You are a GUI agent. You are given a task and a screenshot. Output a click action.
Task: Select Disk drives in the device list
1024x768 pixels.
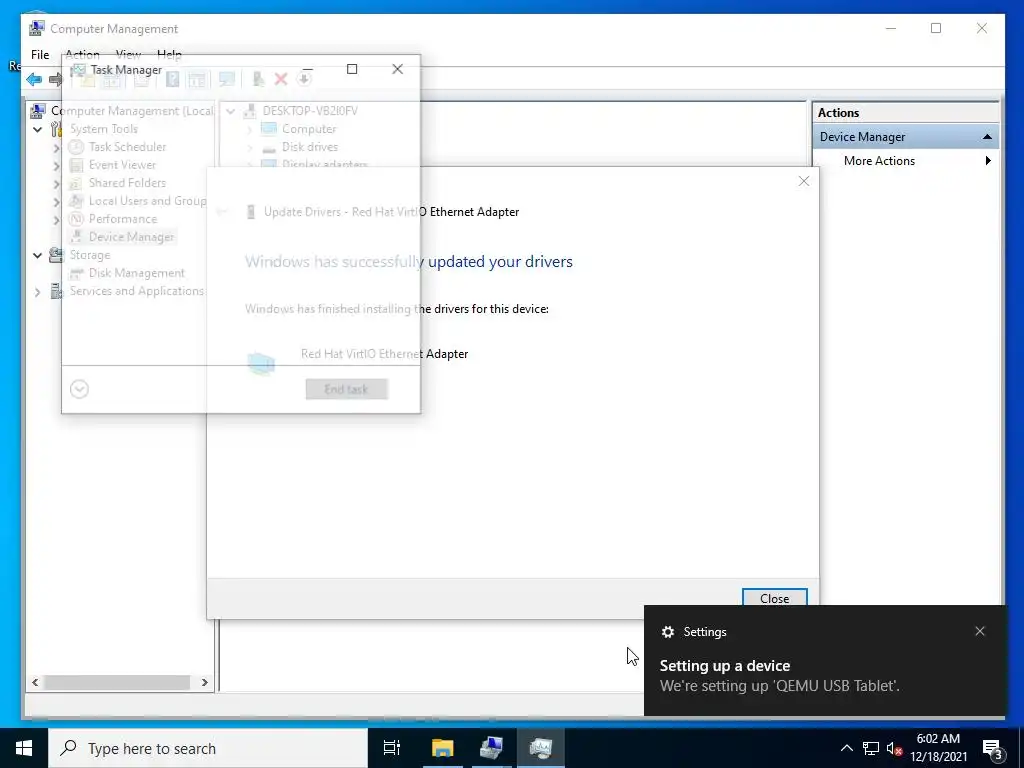coord(310,147)
